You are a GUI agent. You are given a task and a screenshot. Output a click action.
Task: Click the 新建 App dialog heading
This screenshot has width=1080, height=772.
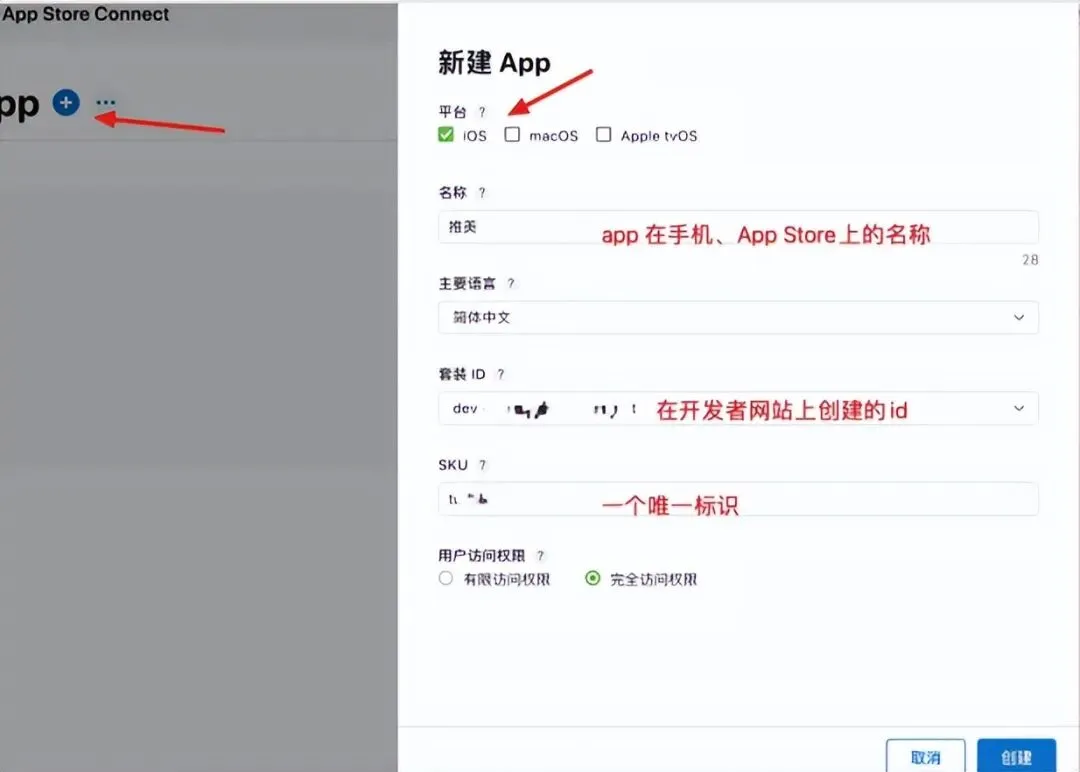(494, 63)
